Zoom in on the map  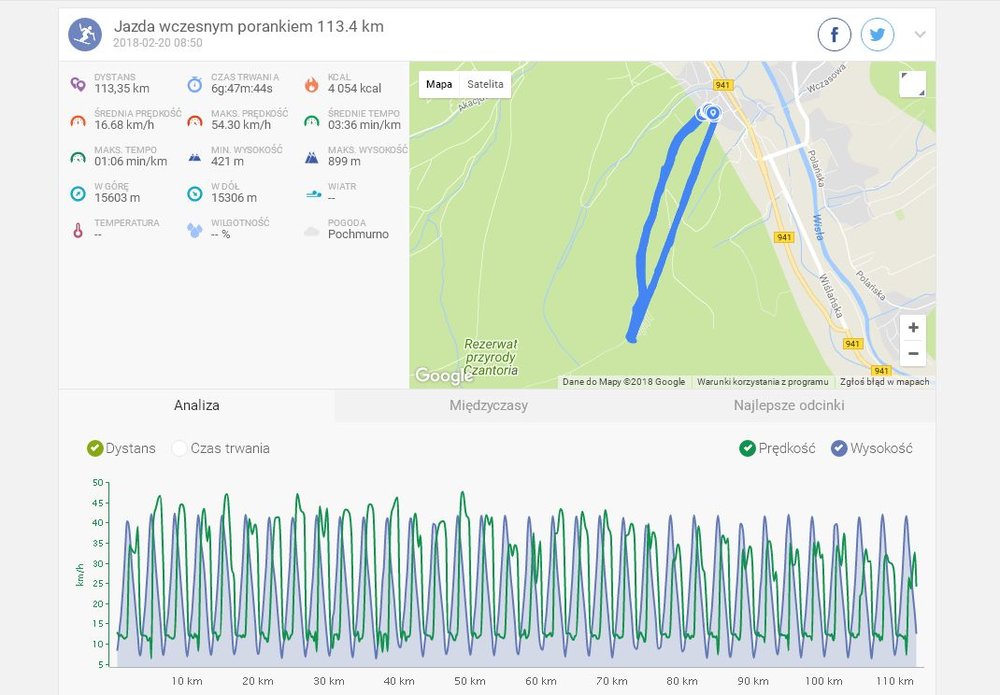(x=913, y=328)
